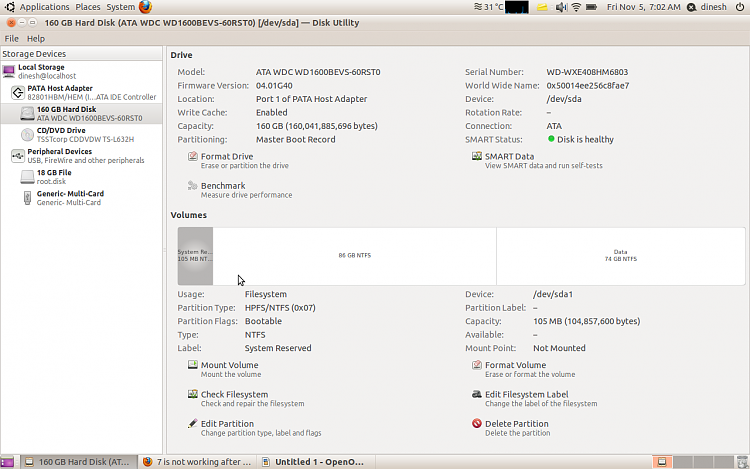This screenshot has height=469, width=750.
Task: Click the red Delete Partition icon
Action: [476, 423]
